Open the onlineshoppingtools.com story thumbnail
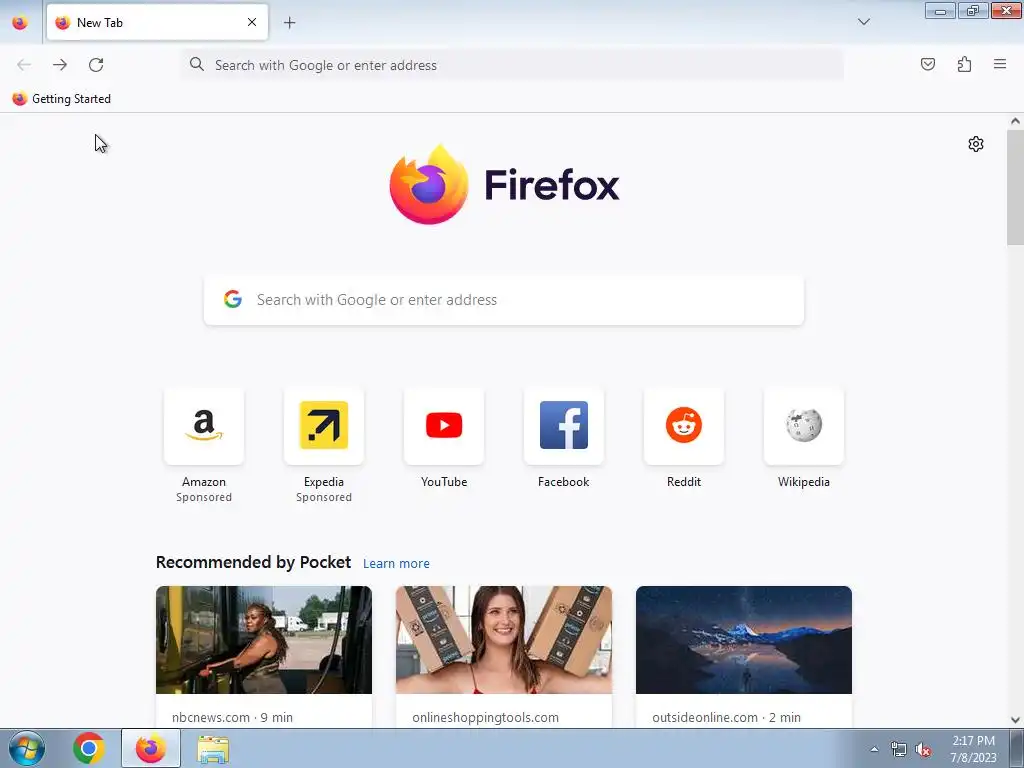The image size is (1024, 768). click(x=504, y=640)
